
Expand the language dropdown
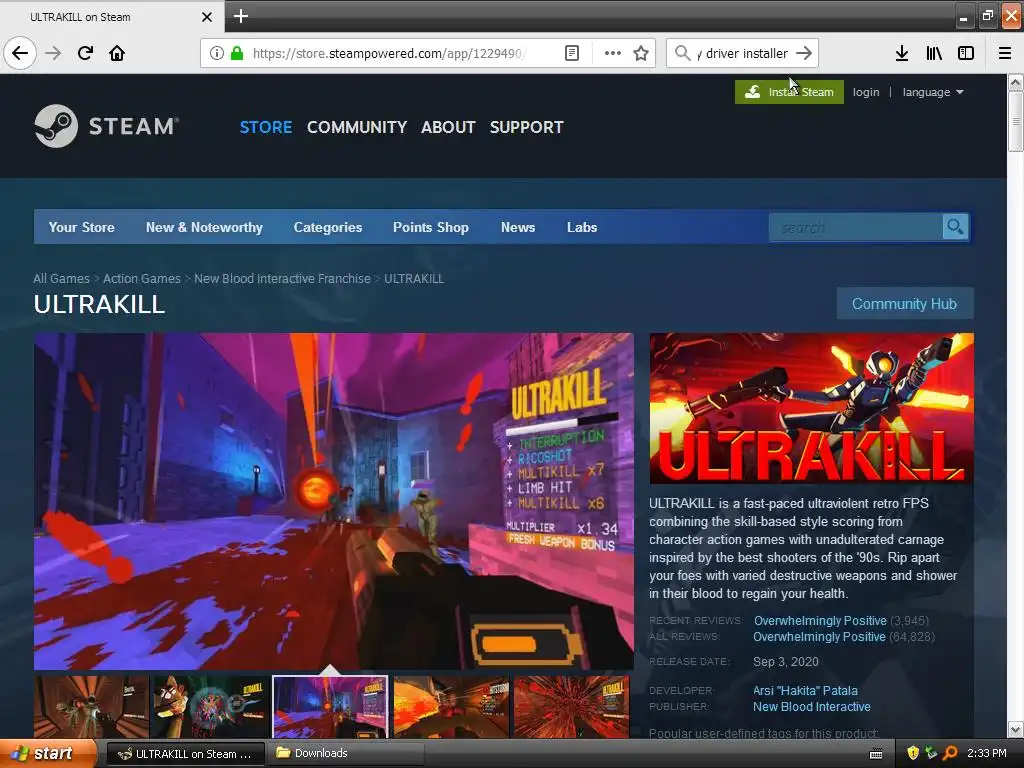click(933, 92)
